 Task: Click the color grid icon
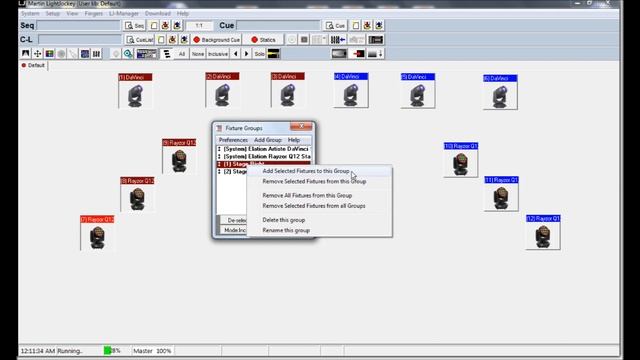pos(49,53)
